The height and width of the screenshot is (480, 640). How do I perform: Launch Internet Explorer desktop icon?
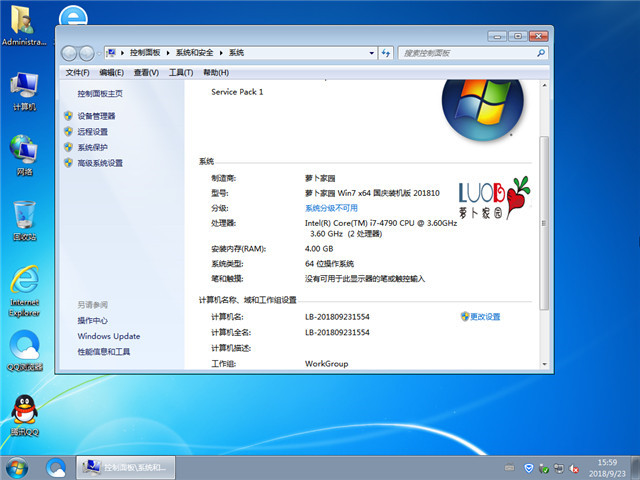(24, 291)
